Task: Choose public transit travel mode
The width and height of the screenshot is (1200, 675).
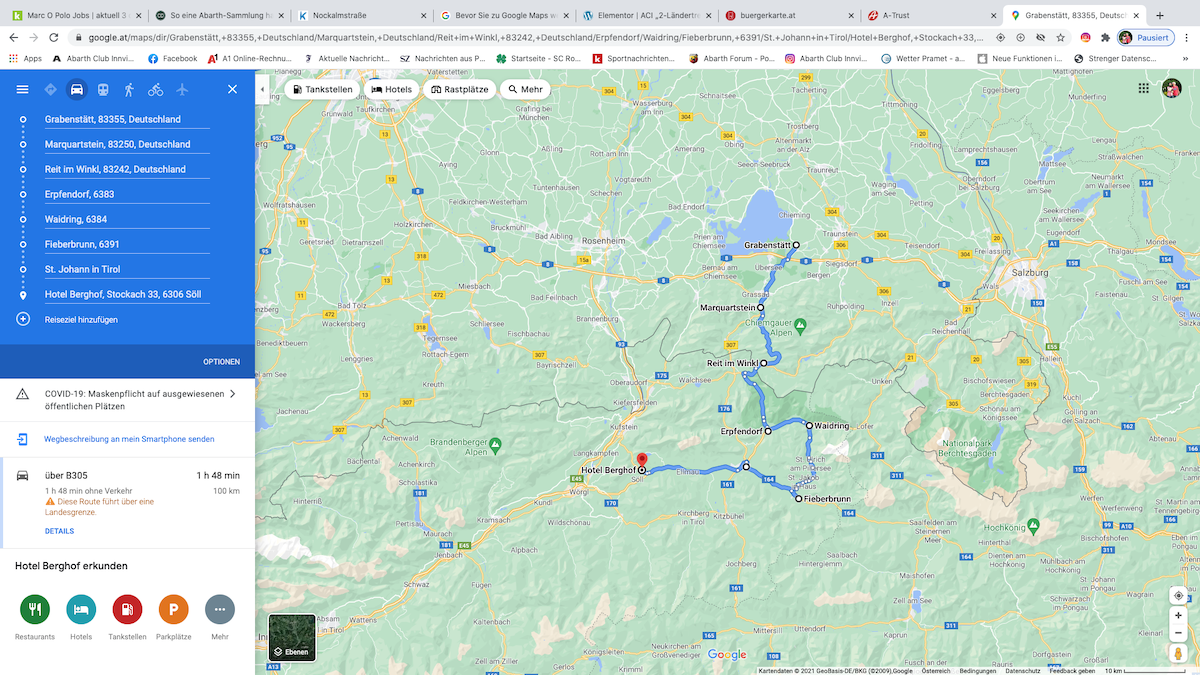Action: pos(103,90)
